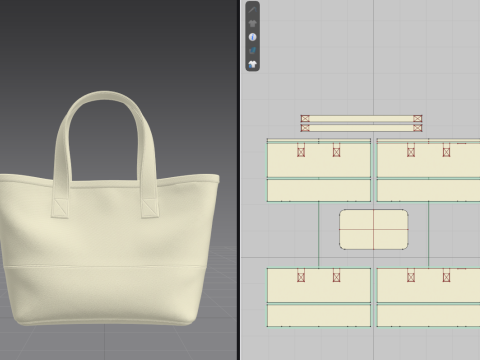Select the upper handle strap pattern strip
The image size is (480, 360).
click(361, 118)
